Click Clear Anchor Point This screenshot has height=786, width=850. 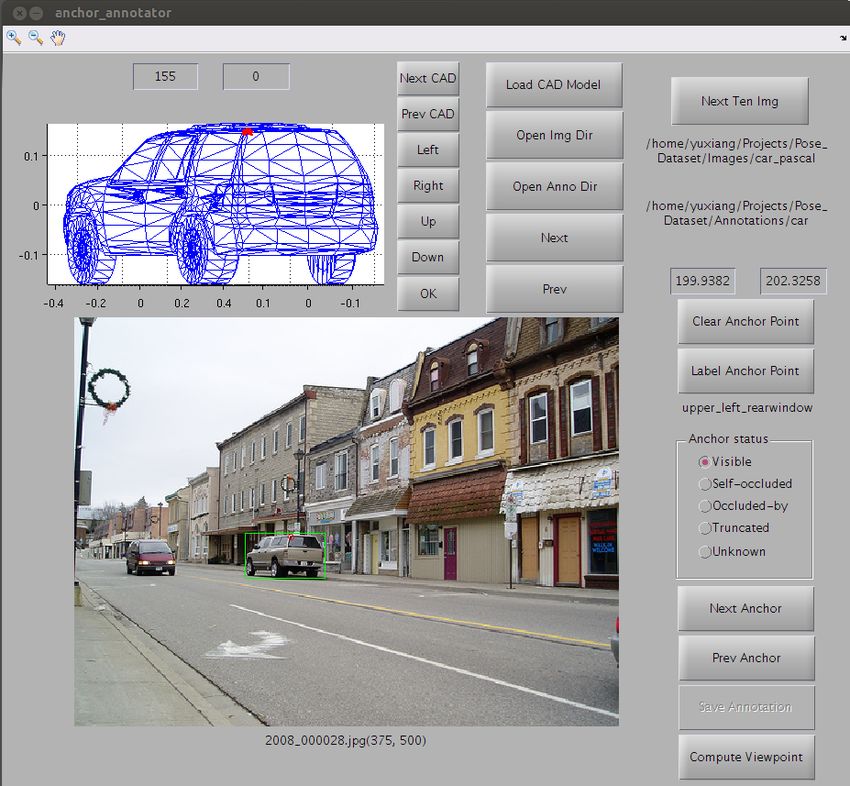[x=745, y=321]
